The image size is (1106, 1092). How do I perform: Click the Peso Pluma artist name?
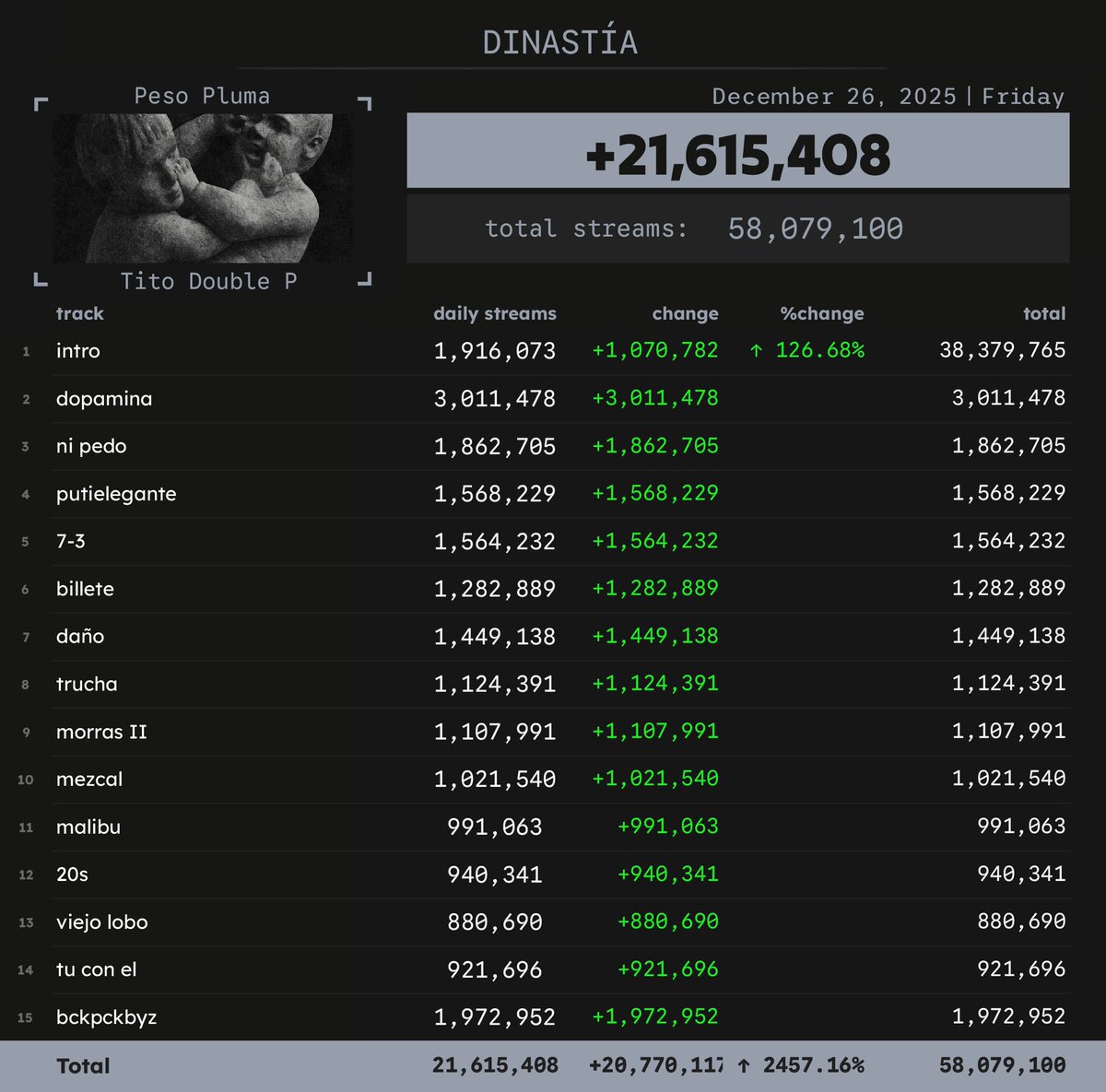[x=202, y=96]
